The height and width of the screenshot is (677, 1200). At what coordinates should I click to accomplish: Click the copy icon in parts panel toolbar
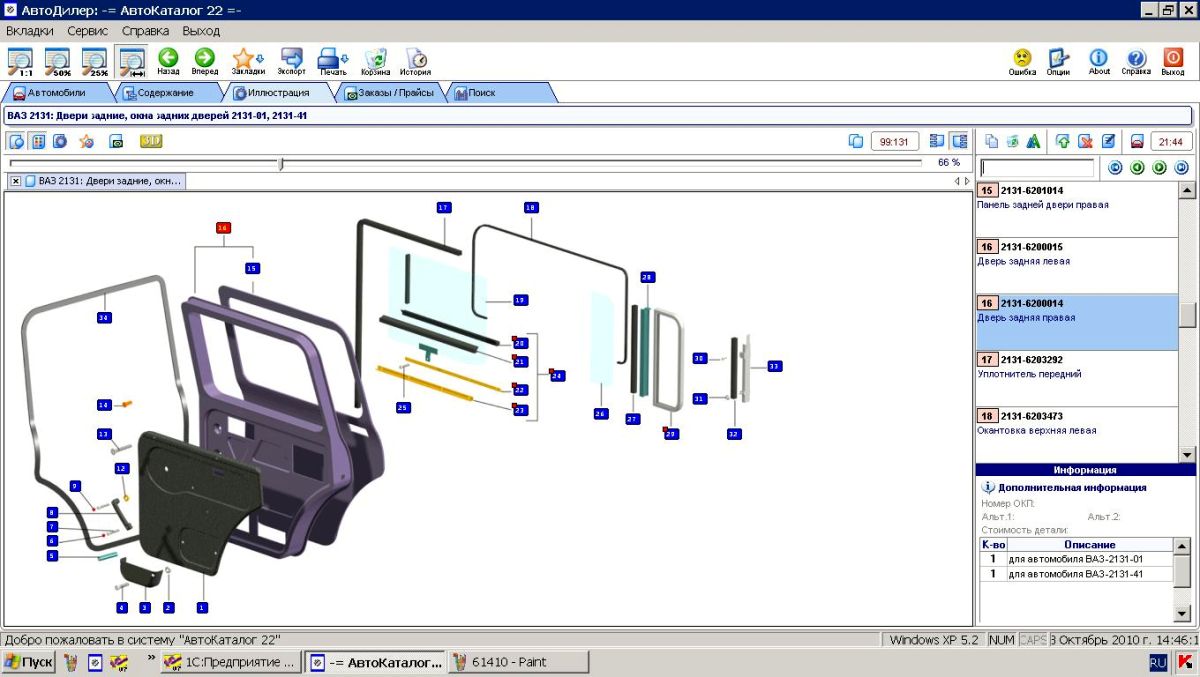coord(992,141)
